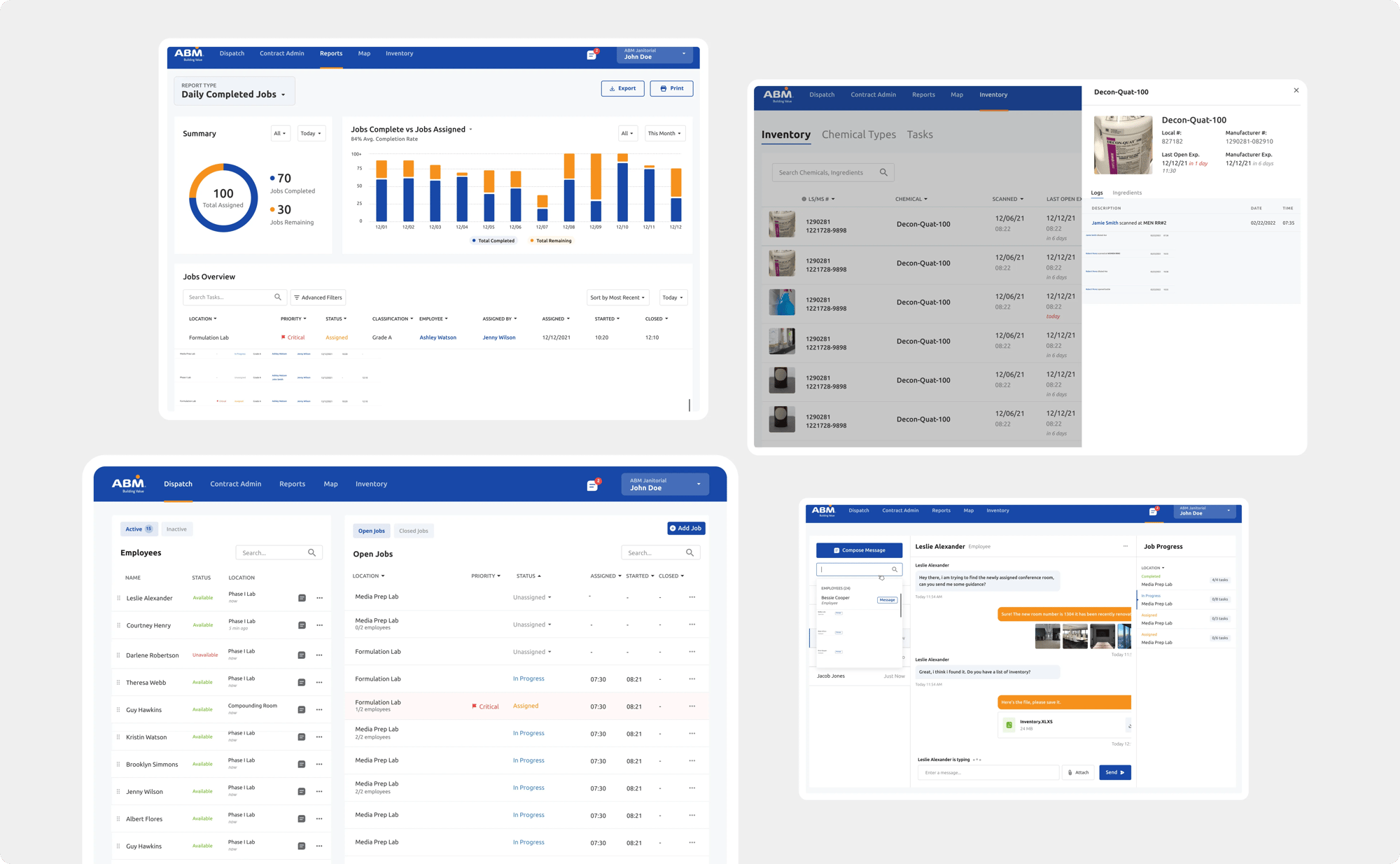Viewport: 1400px width, 864px height.
Task: Click Attach button in chat
Action: [1078, 772]
